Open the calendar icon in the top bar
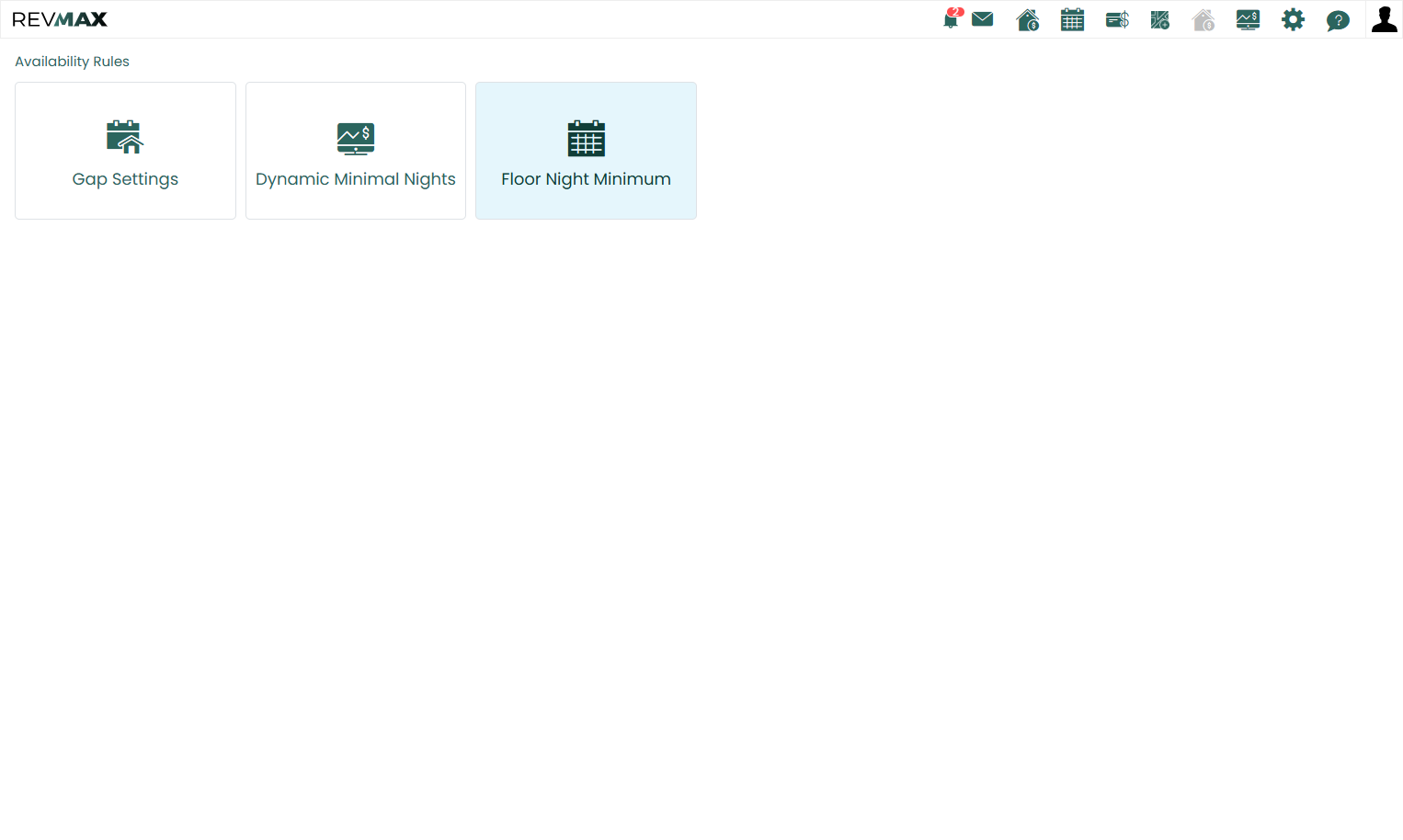The image size is (1403, 840). 1073,19
